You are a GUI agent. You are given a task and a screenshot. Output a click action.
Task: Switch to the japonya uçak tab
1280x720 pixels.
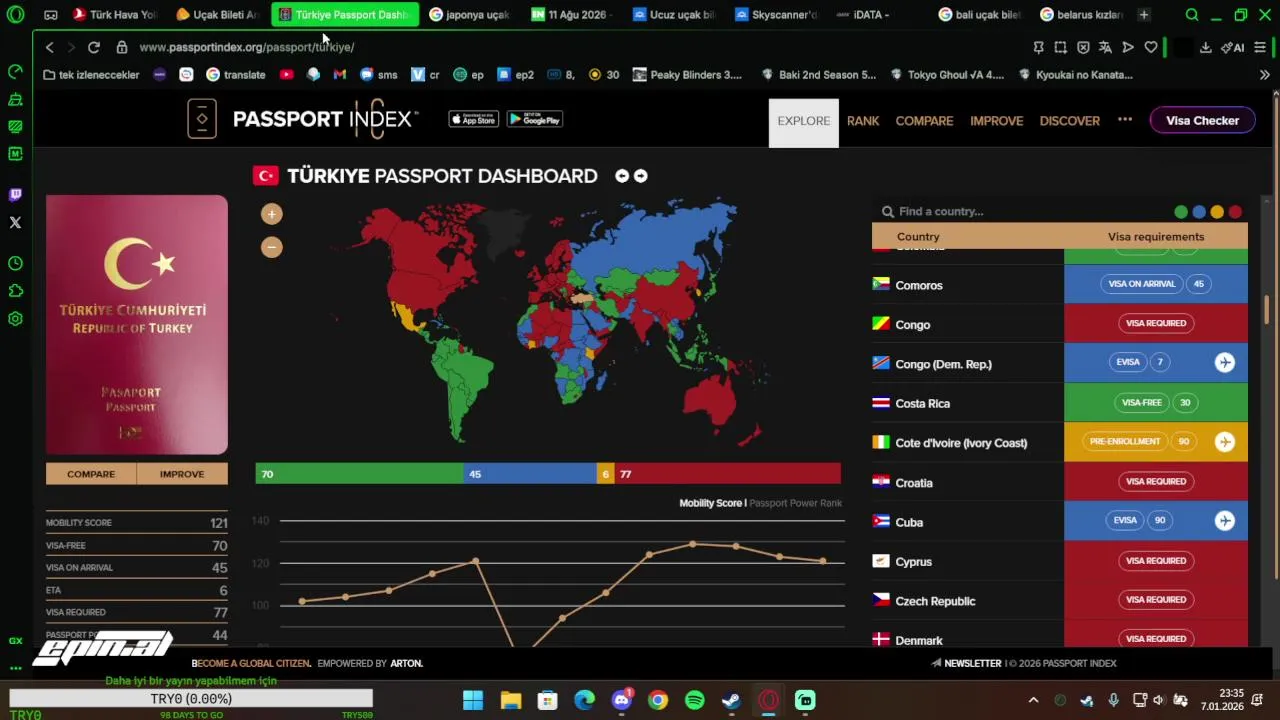tap(470, 15)
